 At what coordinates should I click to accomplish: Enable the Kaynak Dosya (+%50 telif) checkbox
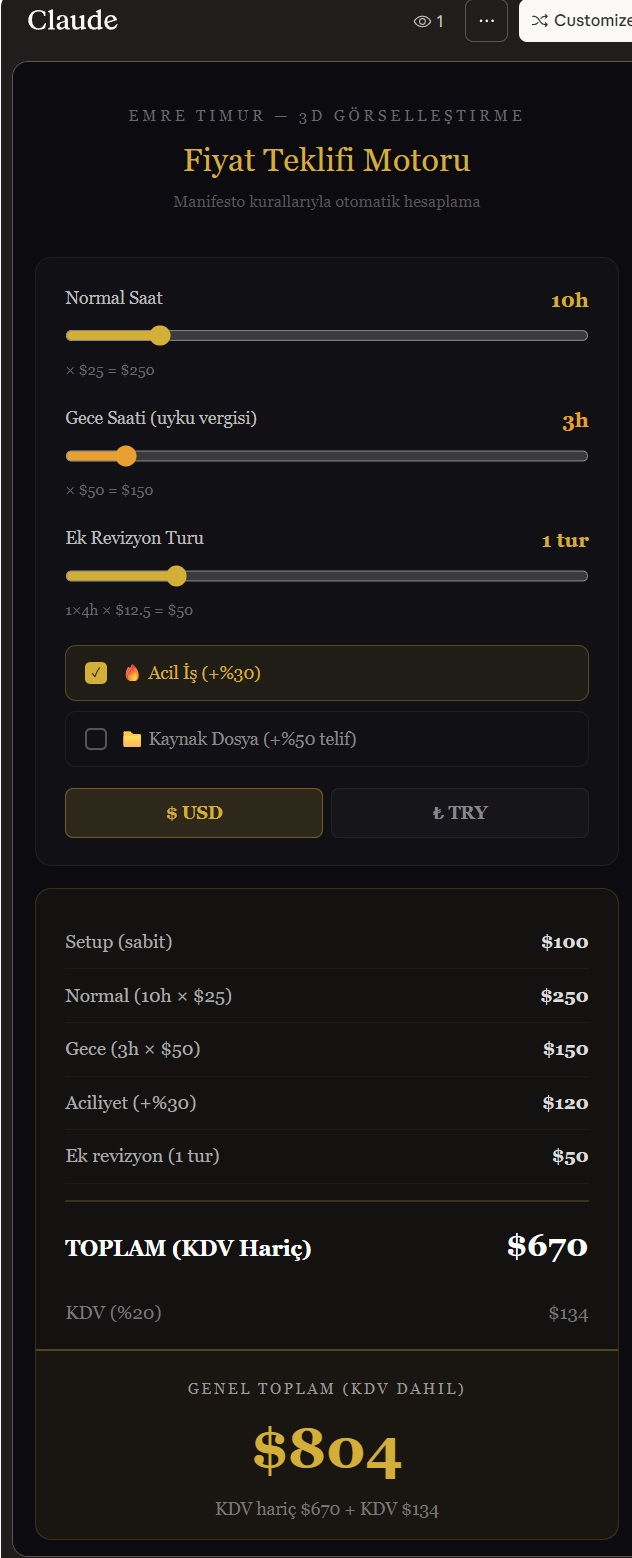(x=96, y=740)
